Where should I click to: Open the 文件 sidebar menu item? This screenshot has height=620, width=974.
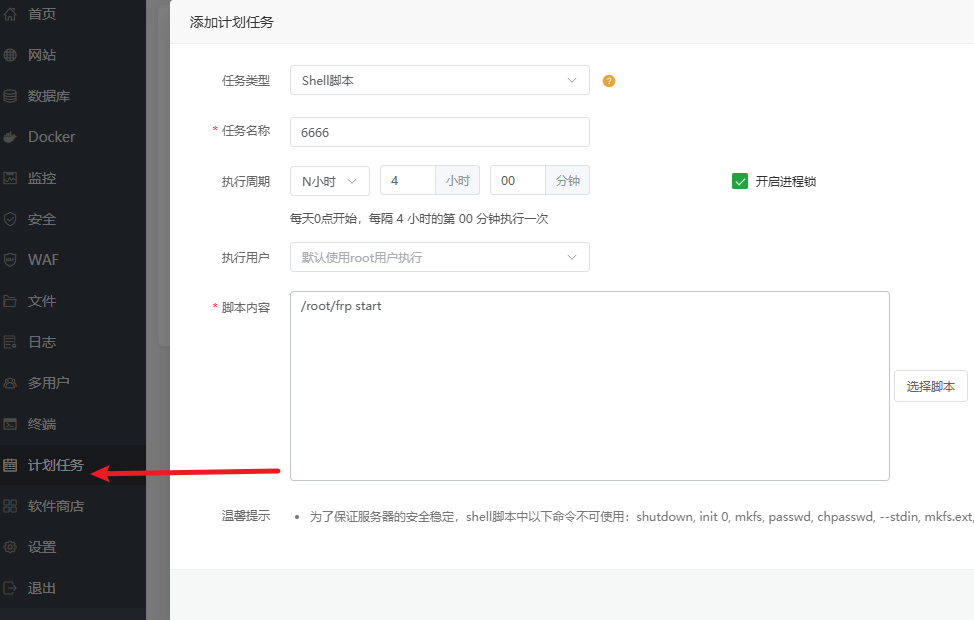[42, 301]
